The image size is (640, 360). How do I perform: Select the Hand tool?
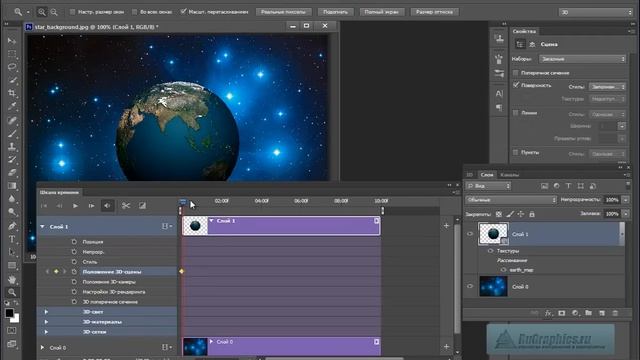(12, 279)
